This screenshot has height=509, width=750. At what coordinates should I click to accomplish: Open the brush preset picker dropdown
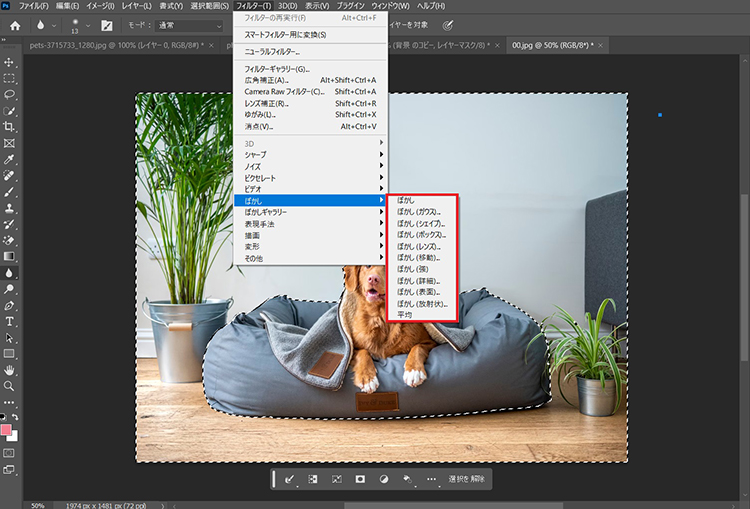coord(88,26)
